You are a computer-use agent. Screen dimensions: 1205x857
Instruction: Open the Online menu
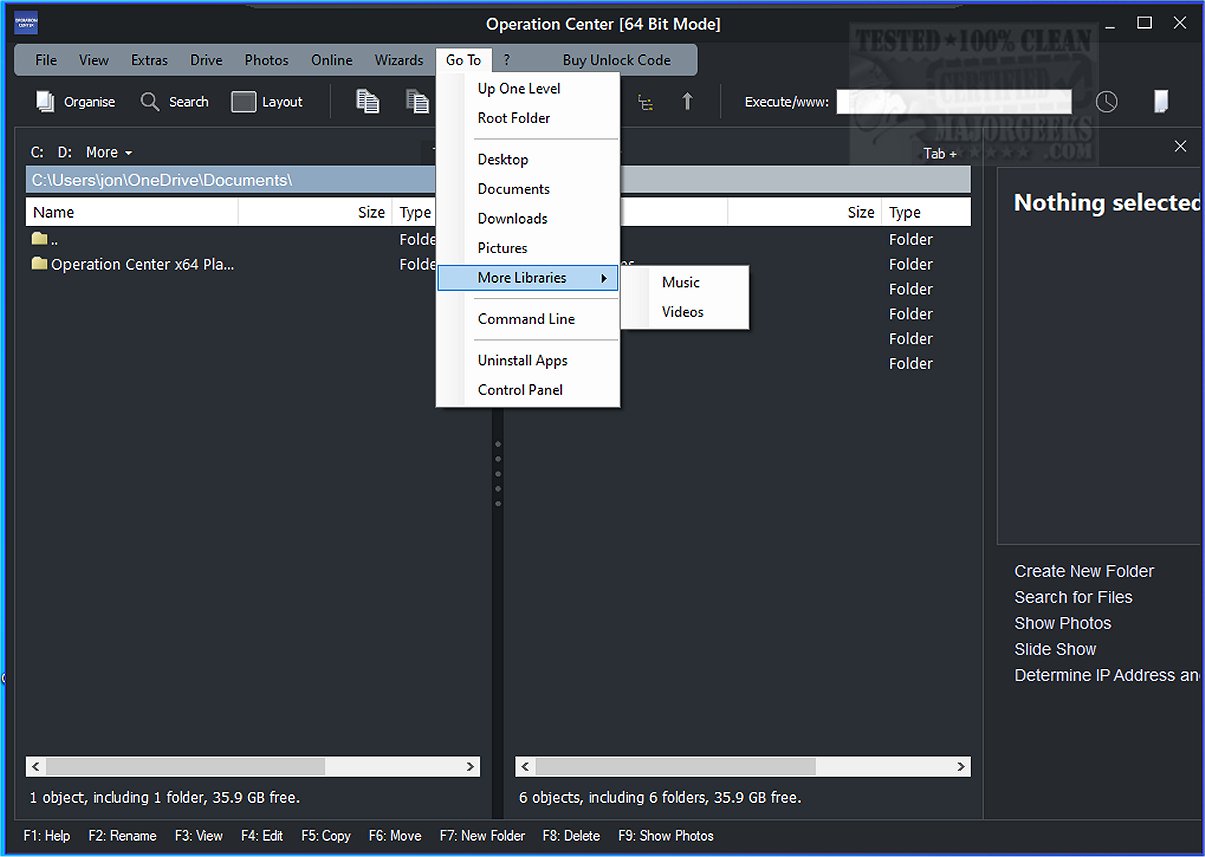point(331,60)
